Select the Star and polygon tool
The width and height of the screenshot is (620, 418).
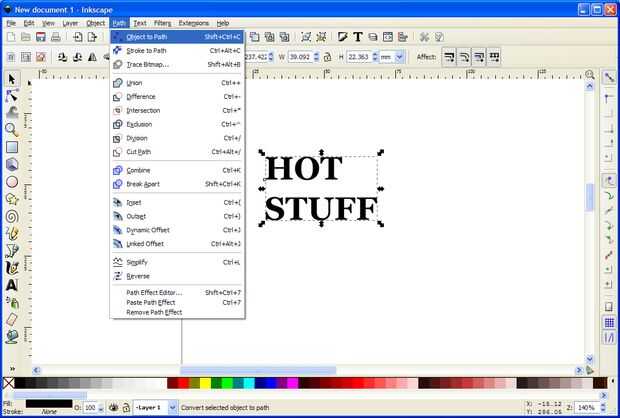[x=12, y=199]
